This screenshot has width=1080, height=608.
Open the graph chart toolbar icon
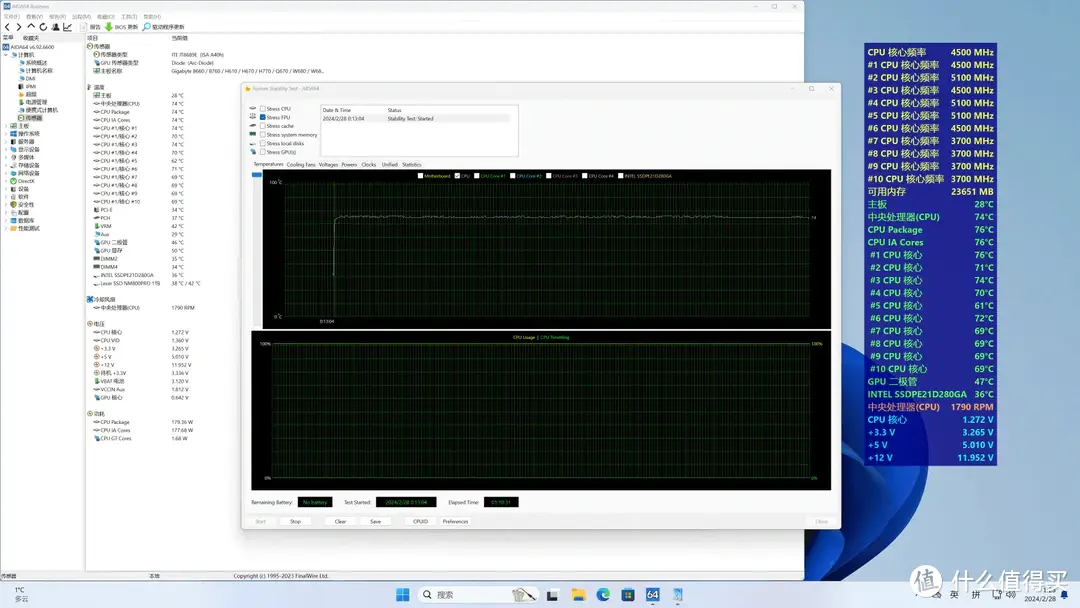68,27
